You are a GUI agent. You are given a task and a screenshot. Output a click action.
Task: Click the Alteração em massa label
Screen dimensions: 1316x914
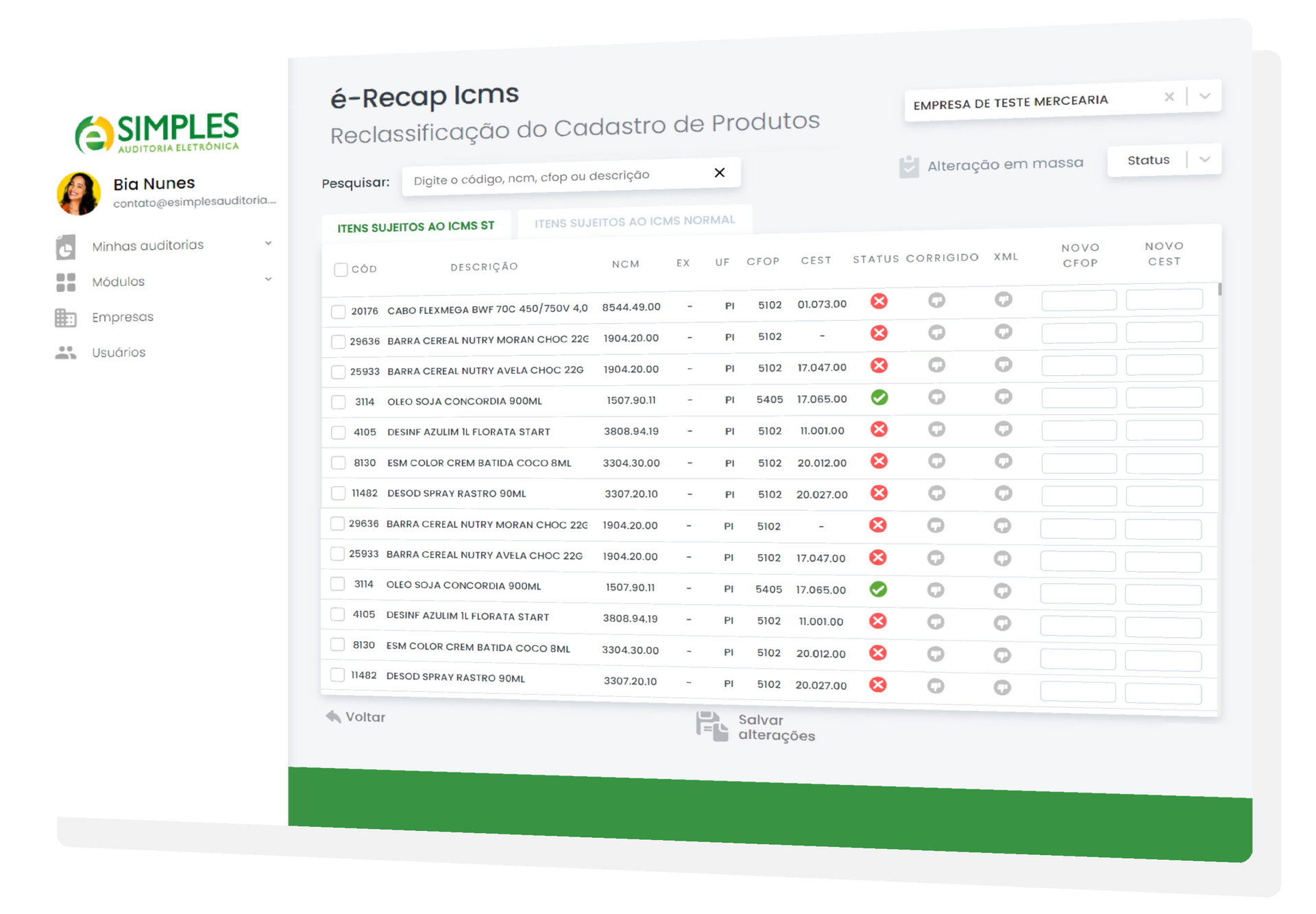point(1006,164)
